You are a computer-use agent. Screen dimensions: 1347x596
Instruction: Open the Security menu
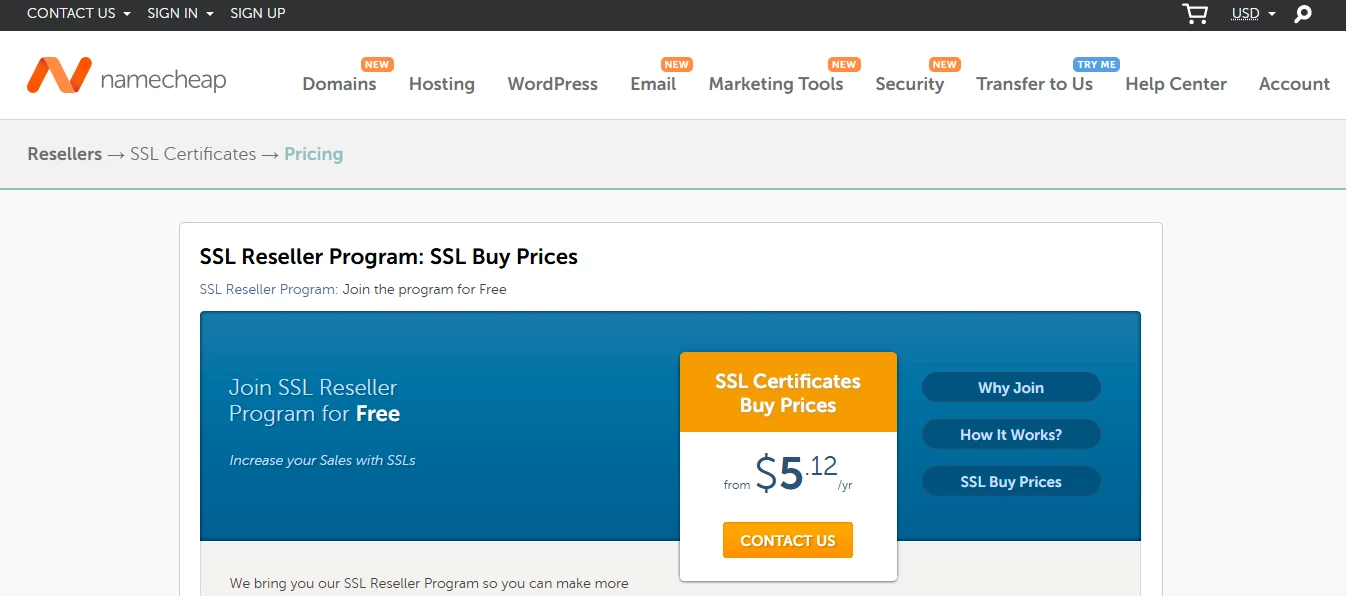(x=910, y=84)
